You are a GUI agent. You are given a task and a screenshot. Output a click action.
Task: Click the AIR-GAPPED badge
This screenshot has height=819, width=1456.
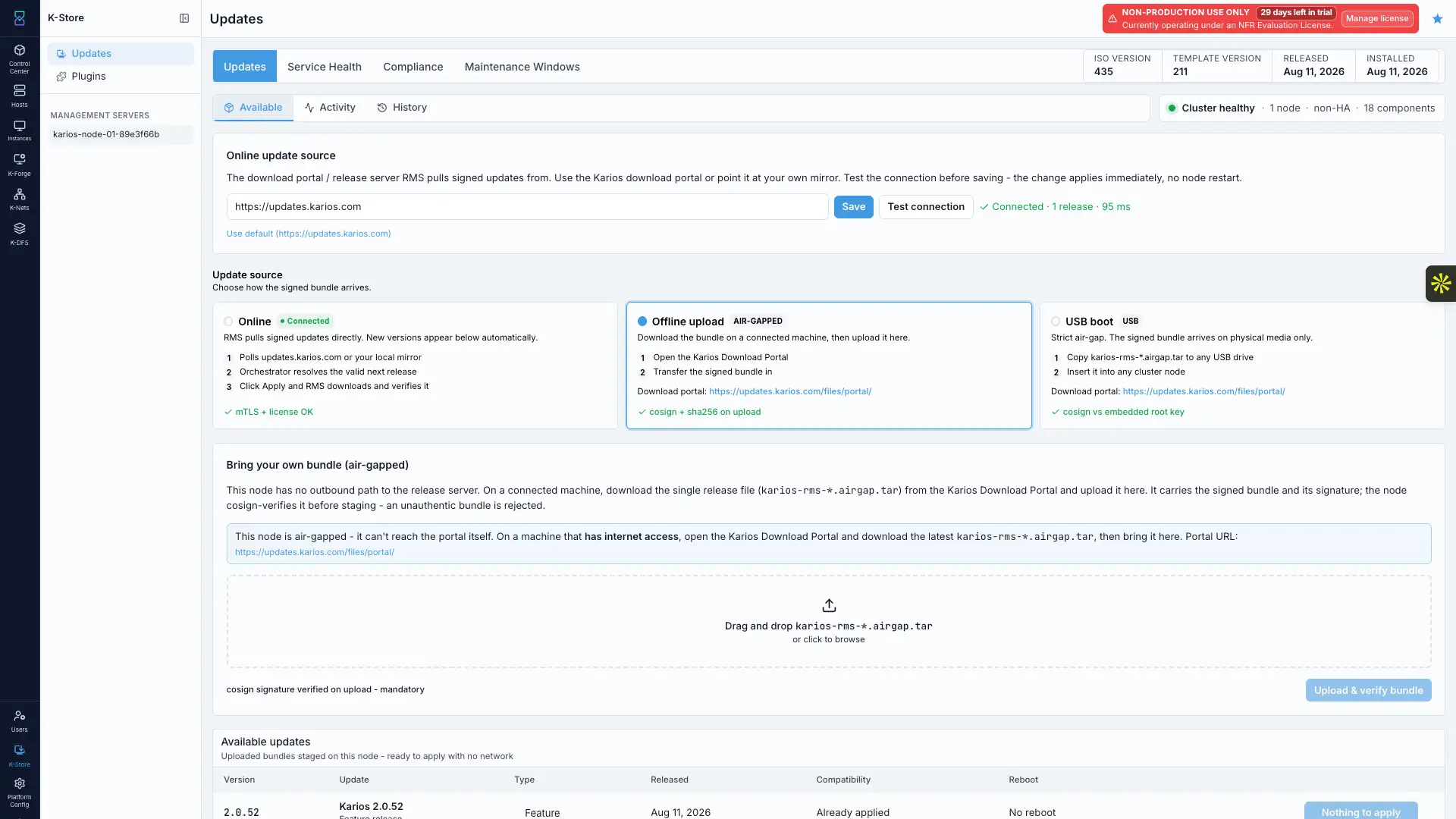pos(758,322)
